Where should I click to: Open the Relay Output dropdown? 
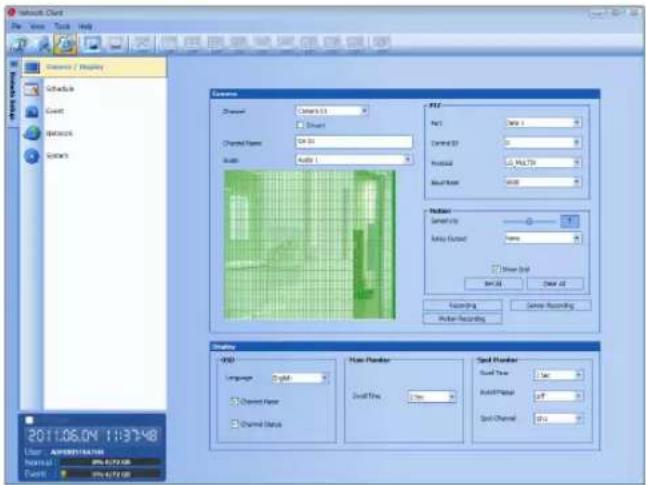tap(543, 238)
